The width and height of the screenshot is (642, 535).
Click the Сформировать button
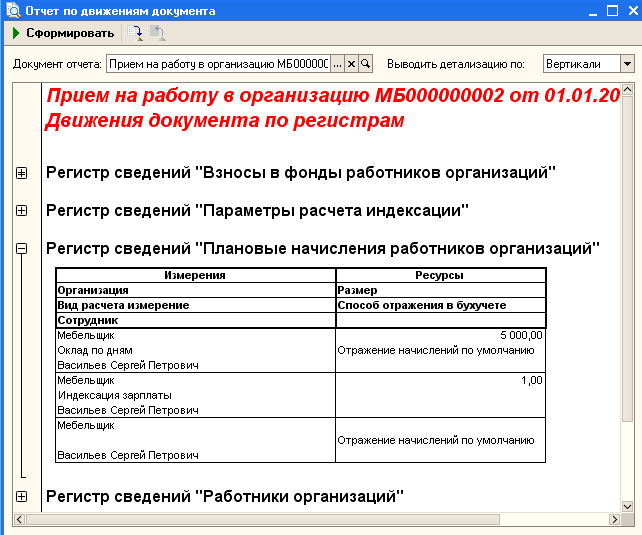tap(63, 33)
